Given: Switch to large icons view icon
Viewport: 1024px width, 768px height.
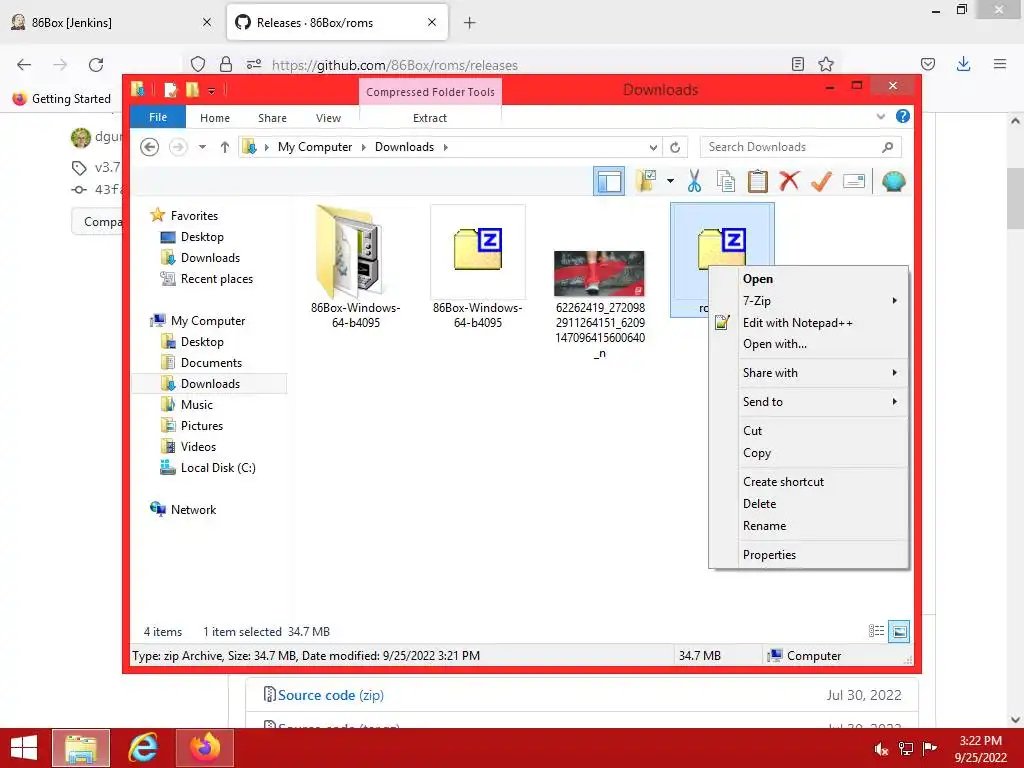Looking at the screenshot, I should coord(899,632).
